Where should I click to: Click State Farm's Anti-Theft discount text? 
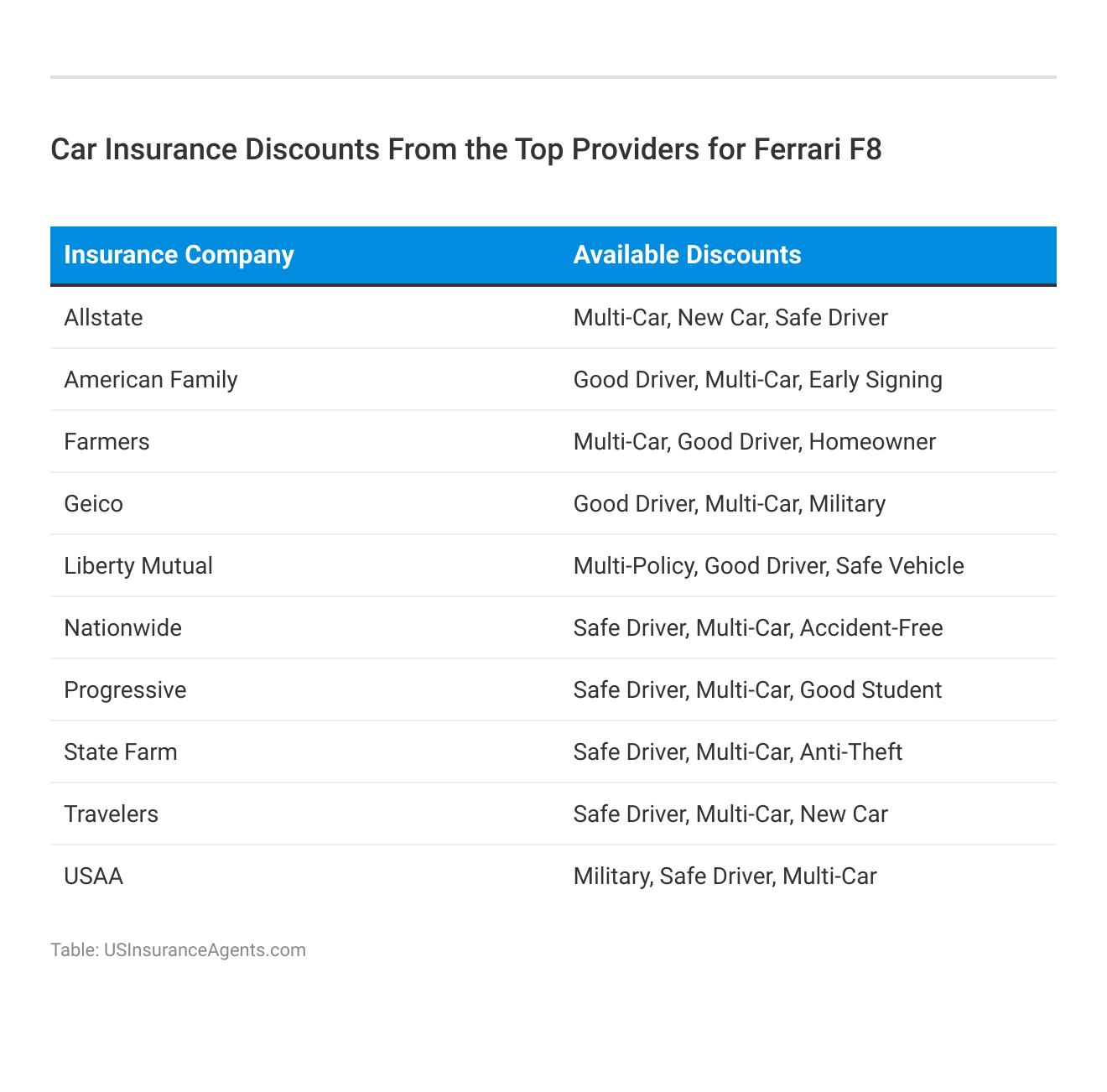pyautogui.click(x=850, y=752)
